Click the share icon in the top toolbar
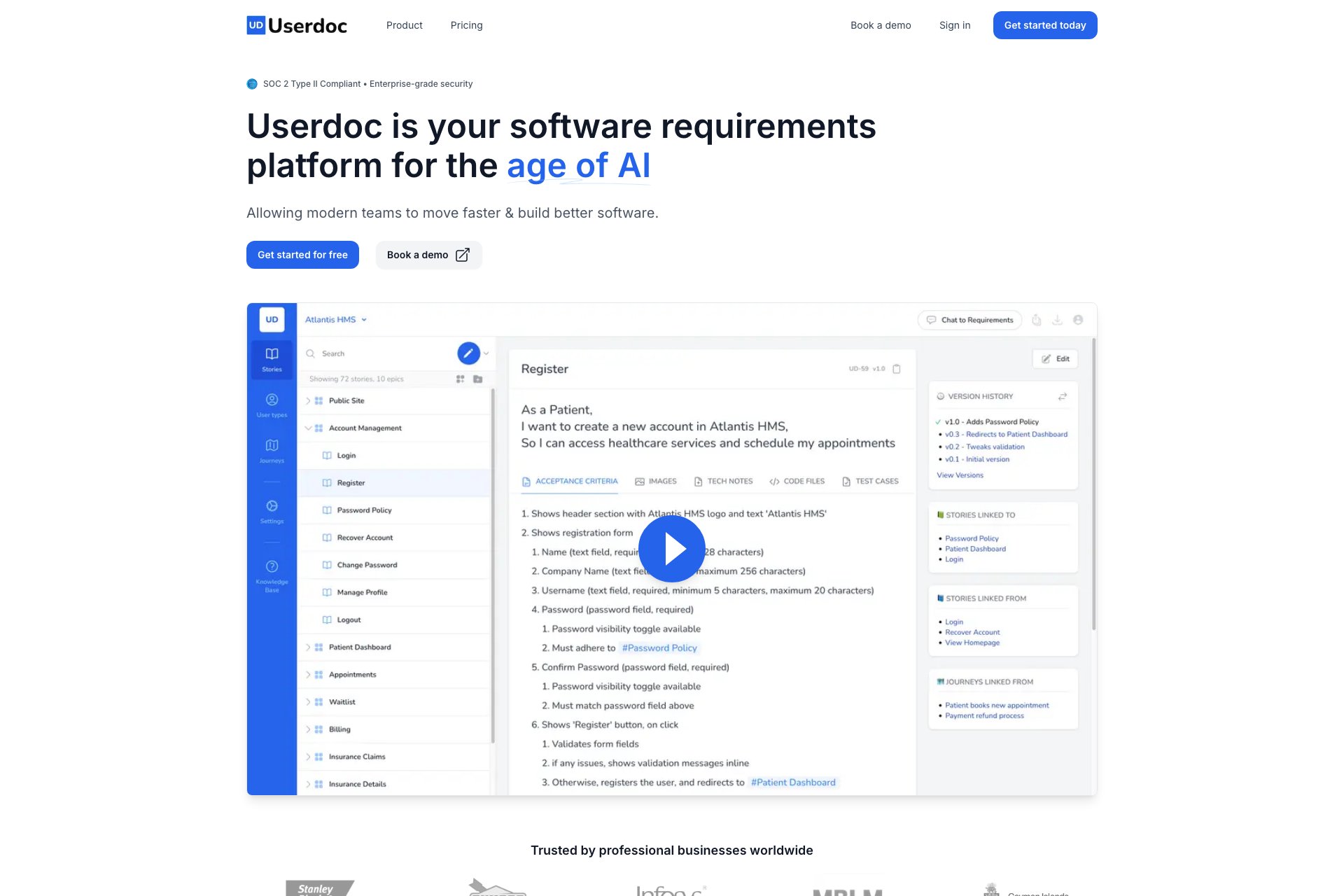The image size is (1344, 896). pos(1037,319)
